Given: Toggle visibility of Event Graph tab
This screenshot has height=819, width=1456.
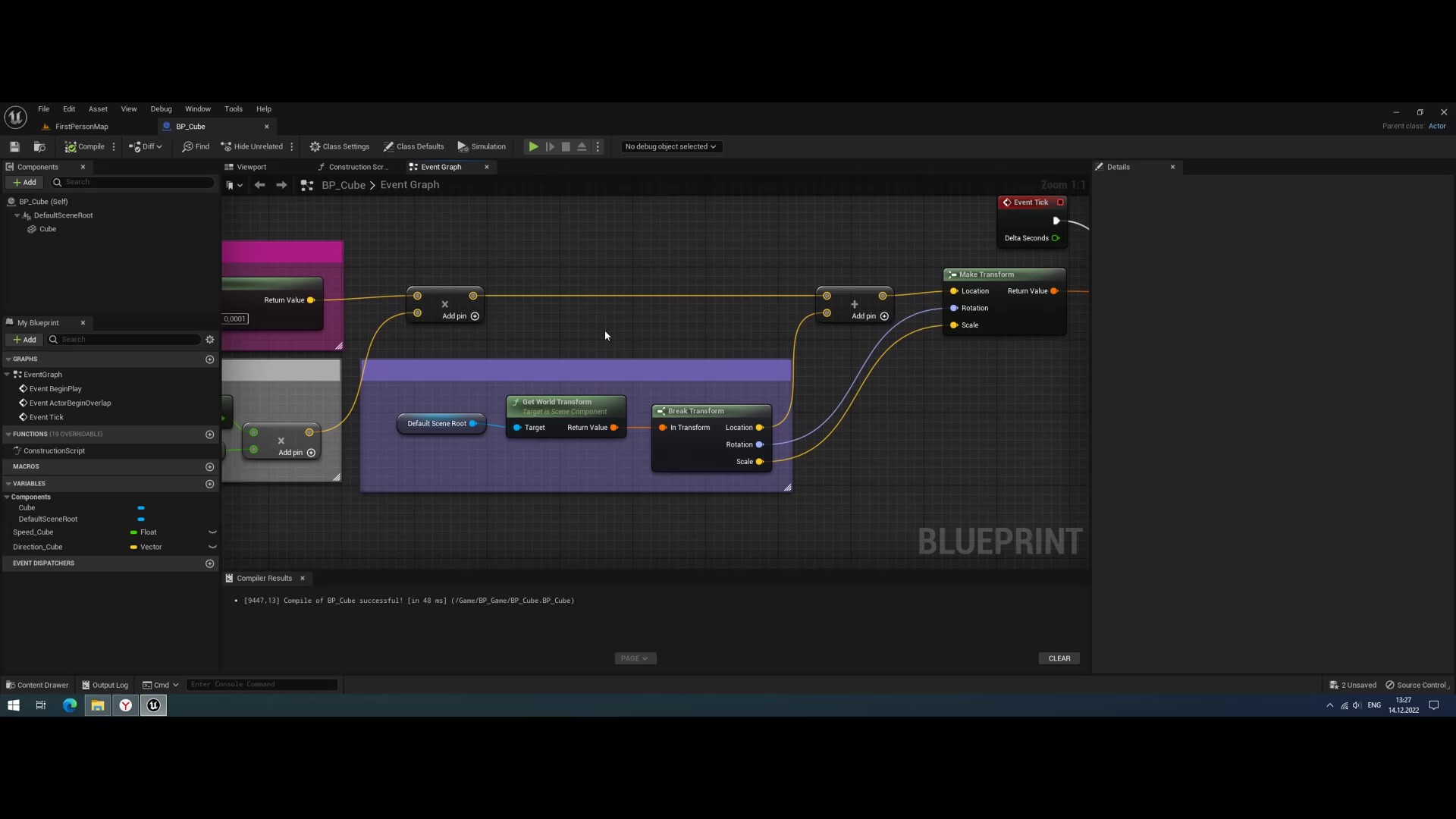Looking at the screenshot, I should click(487, 167).
